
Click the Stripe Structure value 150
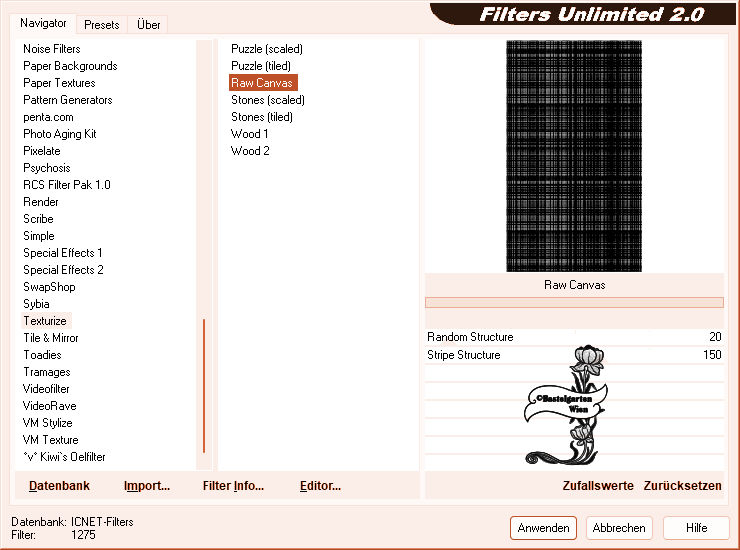coord(712,355)
